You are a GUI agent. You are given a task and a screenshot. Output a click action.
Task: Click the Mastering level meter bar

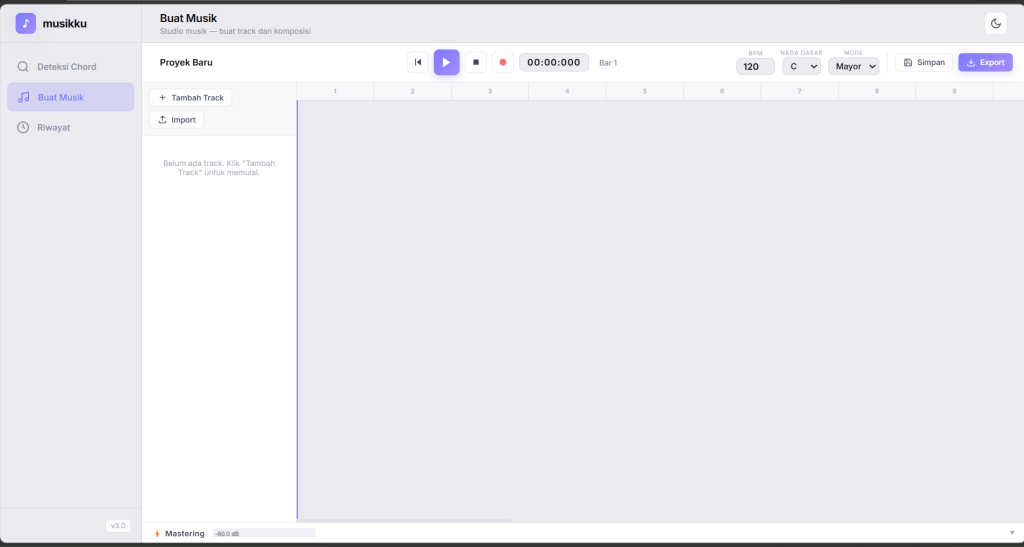[x=263, y=534]
